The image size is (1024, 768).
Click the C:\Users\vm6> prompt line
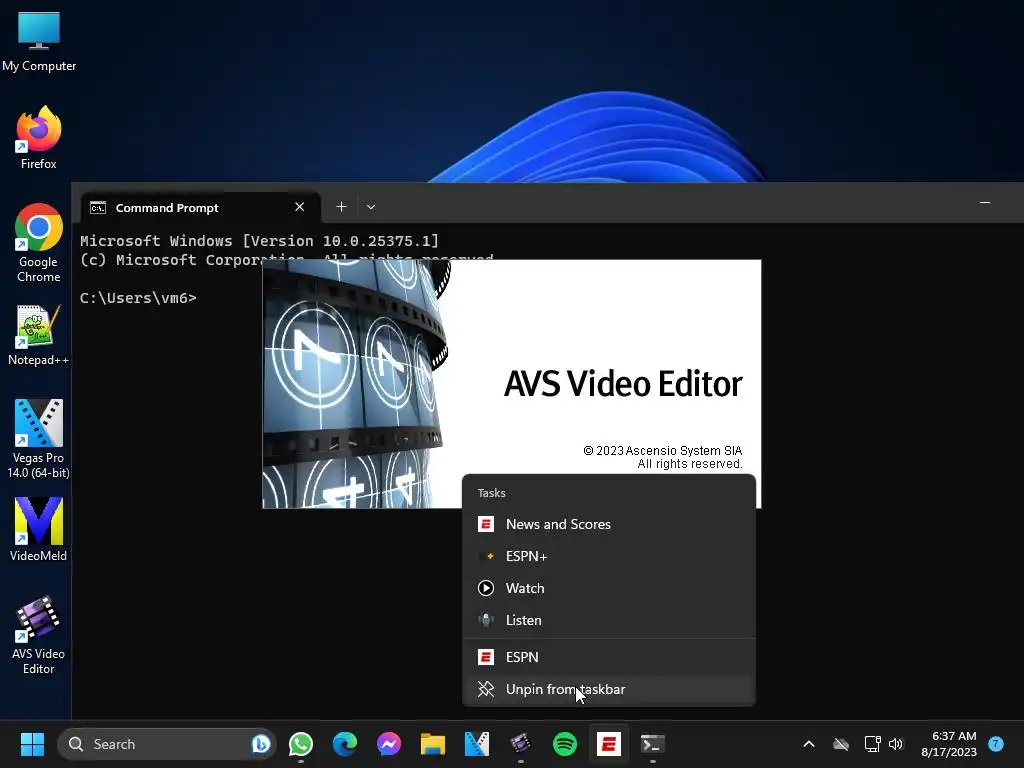(x=138, y=298)
